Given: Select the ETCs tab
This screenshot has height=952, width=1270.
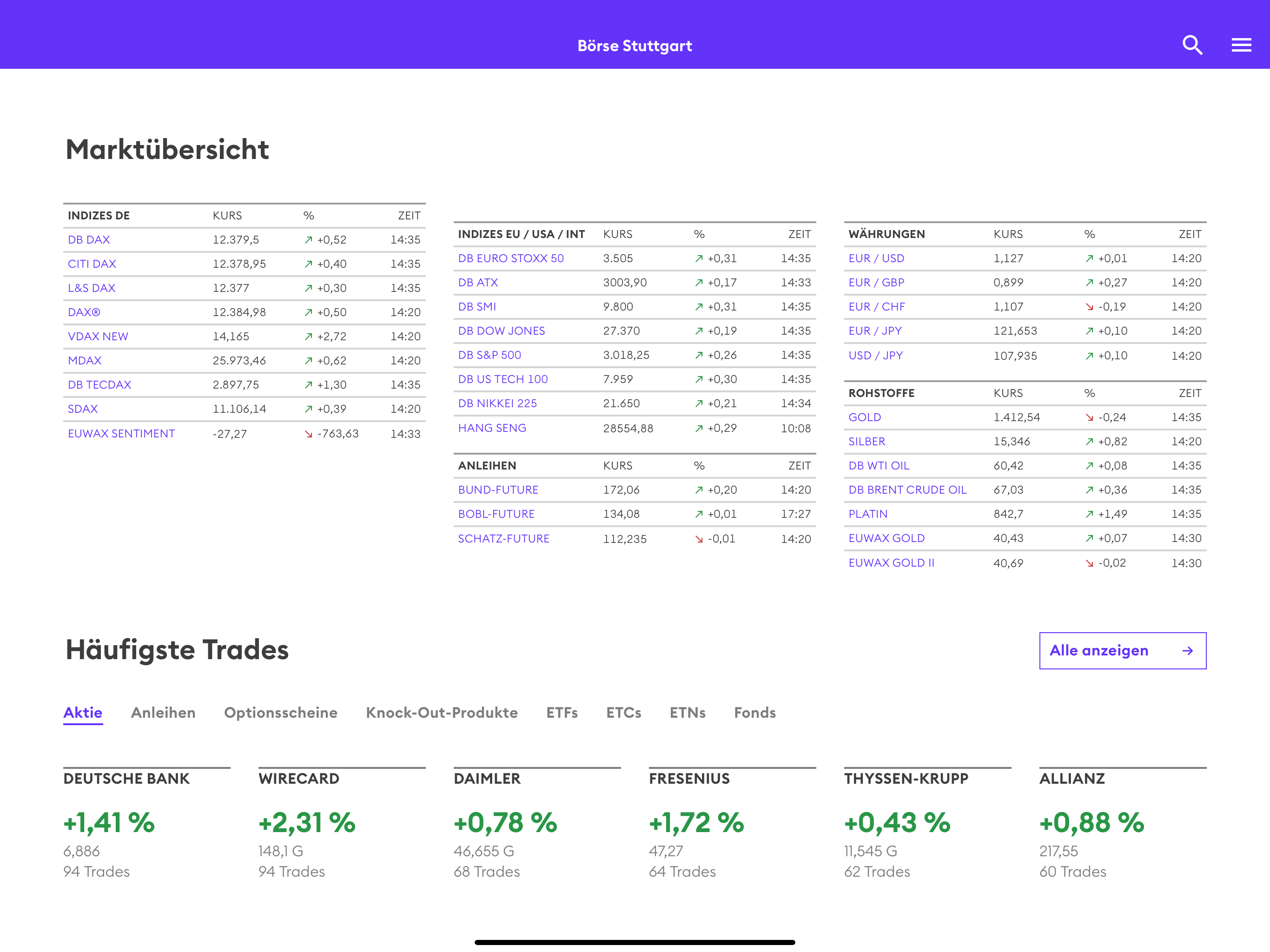Looking at the screenshot, I should (623, 713).
